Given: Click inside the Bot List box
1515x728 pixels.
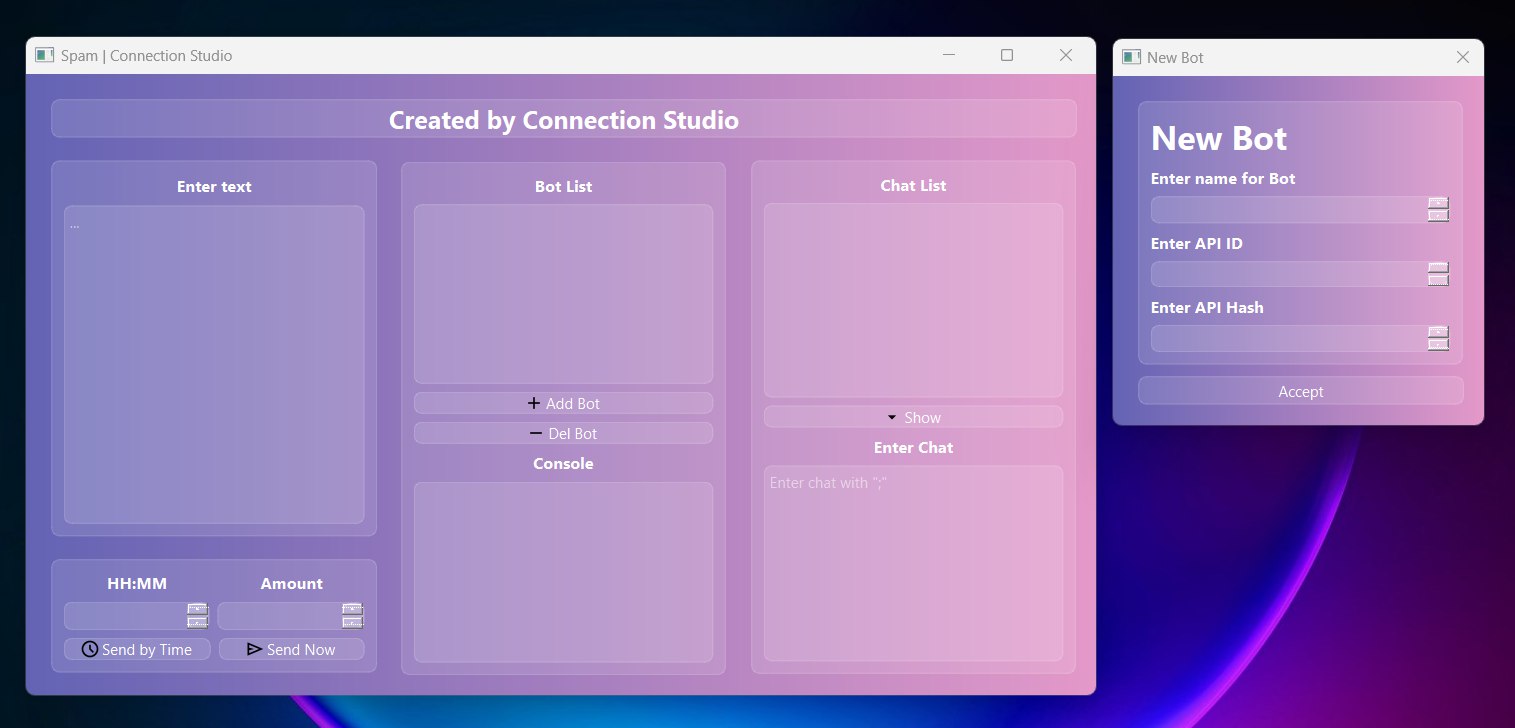Looking at the screenshot, I should (x=563, y=294).
